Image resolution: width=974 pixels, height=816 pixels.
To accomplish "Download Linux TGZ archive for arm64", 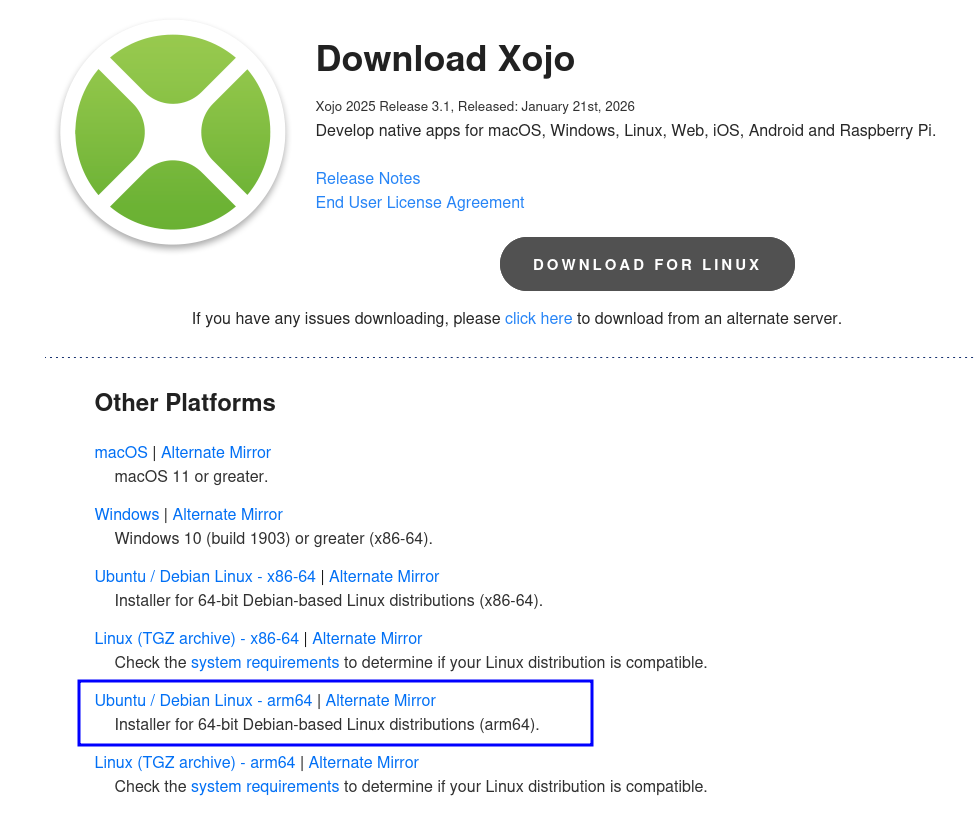I will (195, 762).
